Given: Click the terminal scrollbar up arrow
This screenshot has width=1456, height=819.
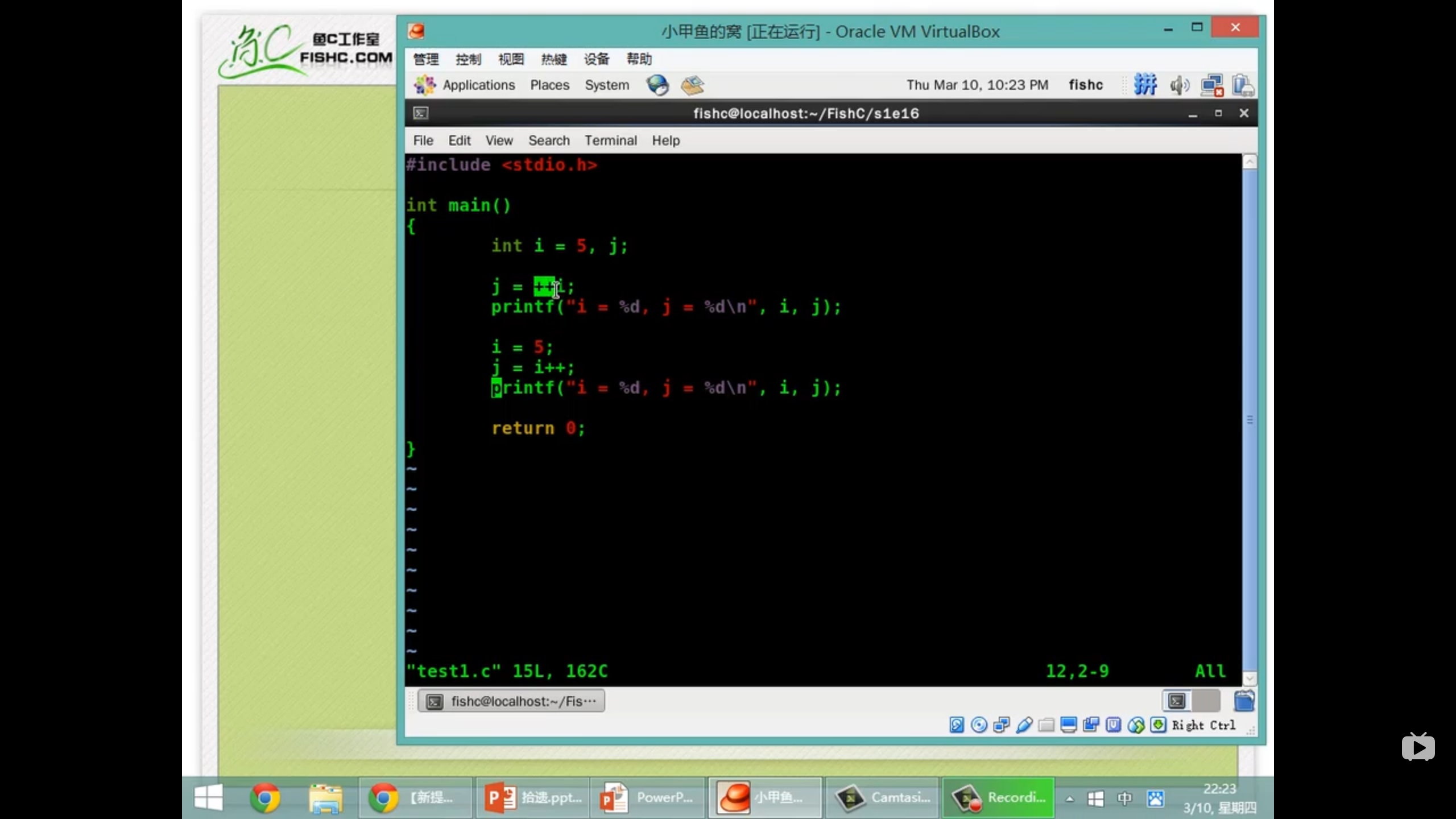Looking at the screenshot, I should [1250, 162].
